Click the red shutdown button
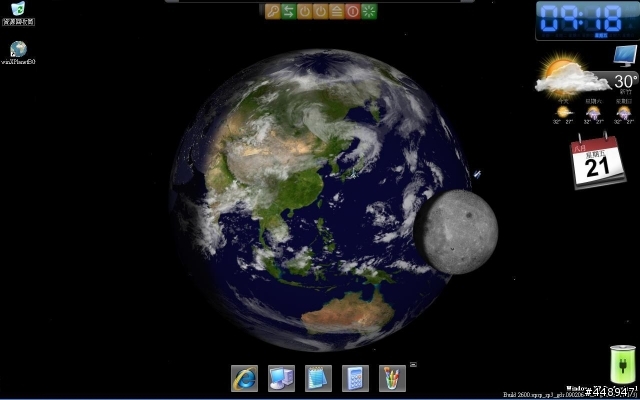 tap(353, 11)
